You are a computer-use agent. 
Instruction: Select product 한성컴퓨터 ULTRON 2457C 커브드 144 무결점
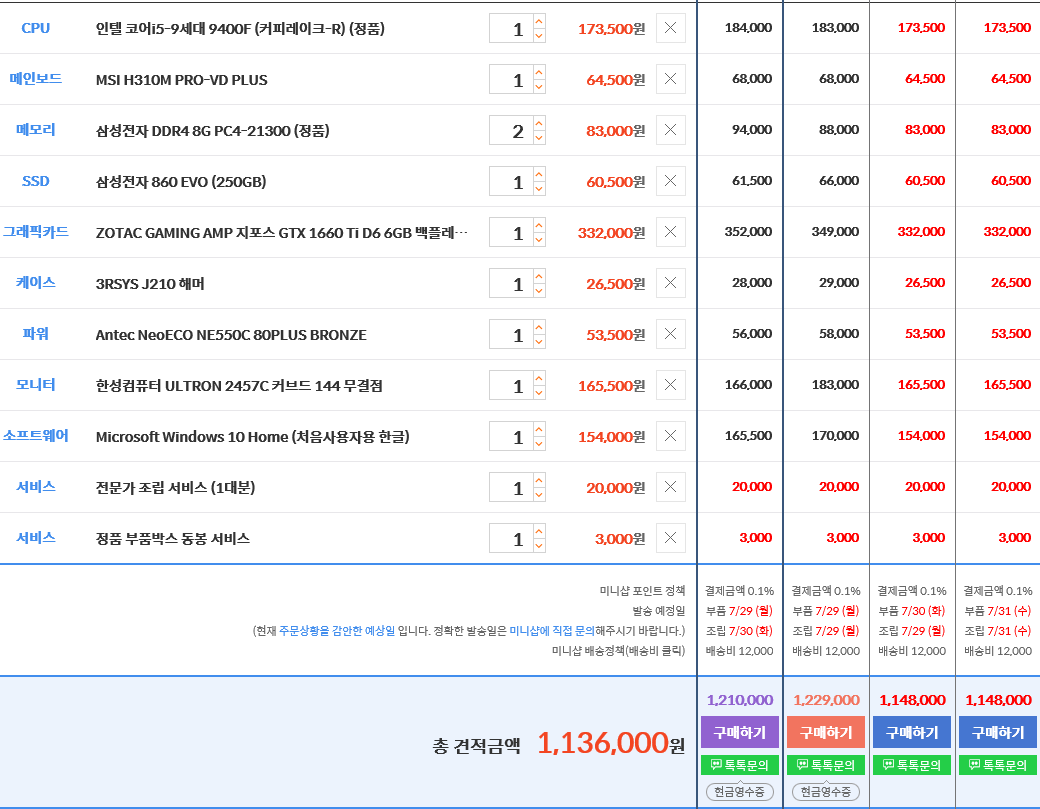(239, 386)
